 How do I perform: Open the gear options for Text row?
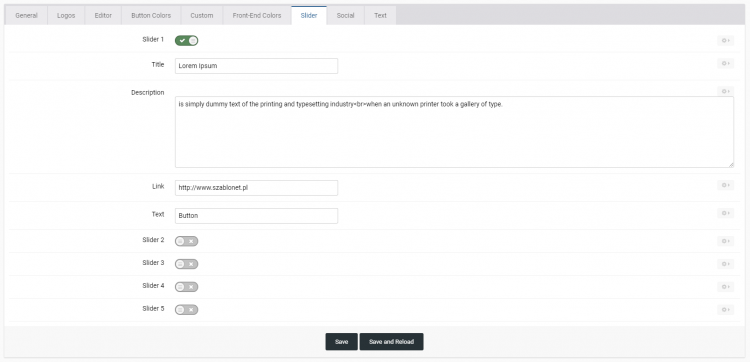point(725,213)
